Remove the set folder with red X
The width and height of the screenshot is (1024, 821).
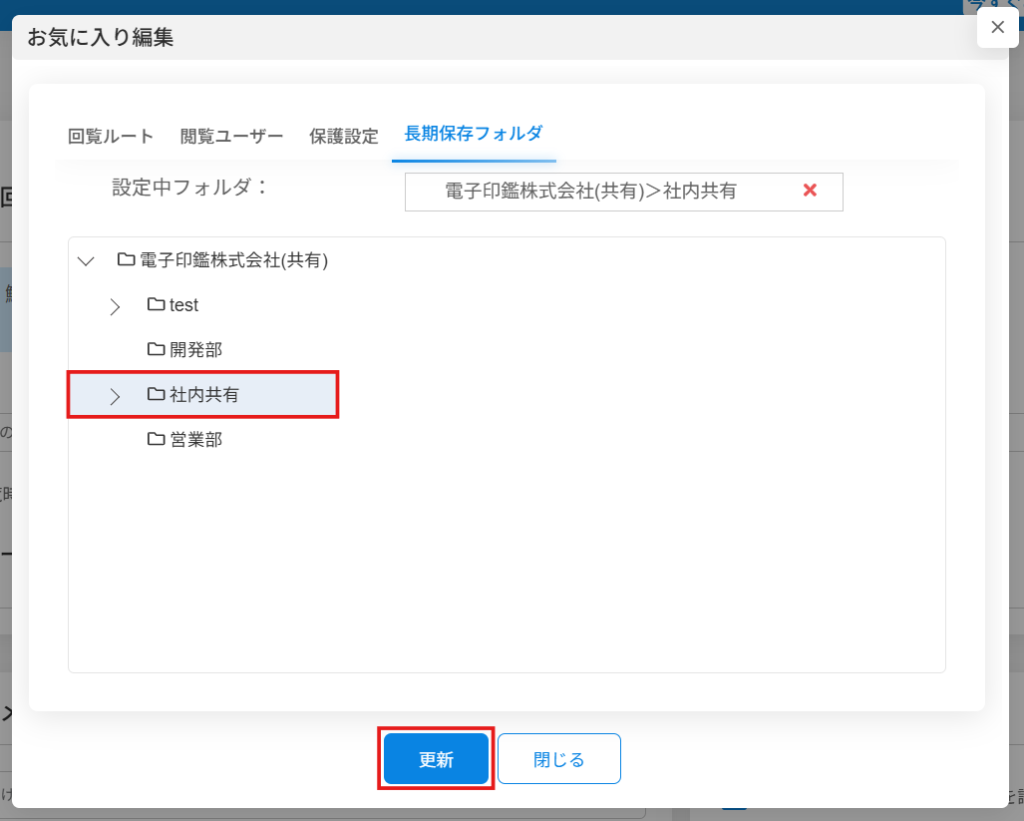pos(810,191)
